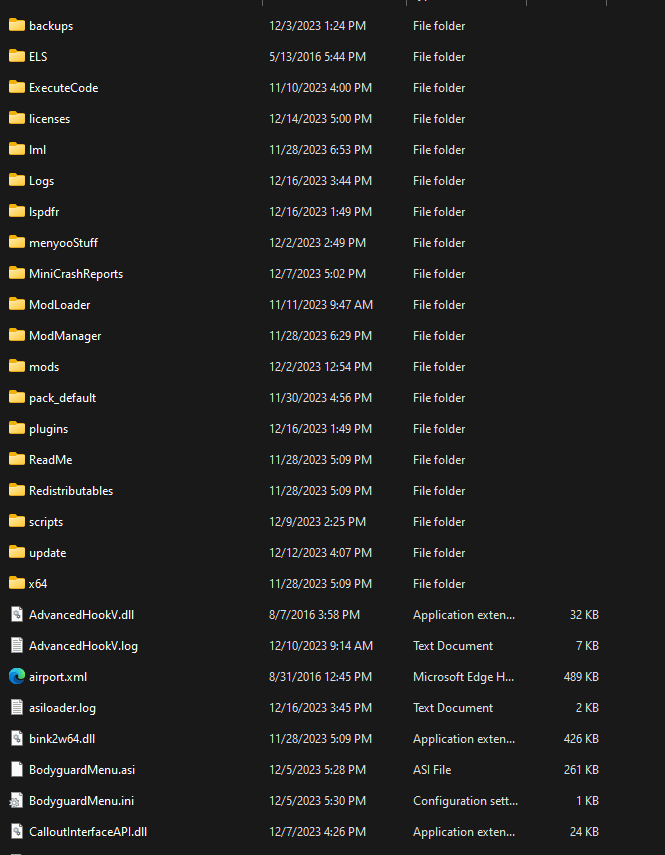Select the lml folder name
This screenshot has width=665, height=855.
coord(37,150)
